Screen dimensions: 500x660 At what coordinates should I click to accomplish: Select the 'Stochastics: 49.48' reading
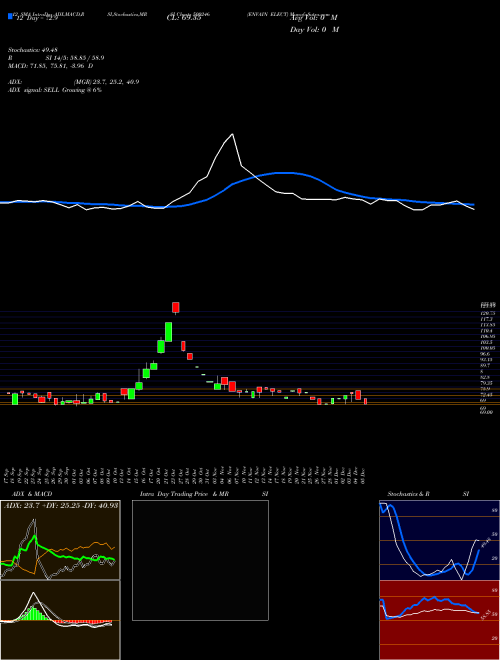pyautogui.click(x=32, y=50)
